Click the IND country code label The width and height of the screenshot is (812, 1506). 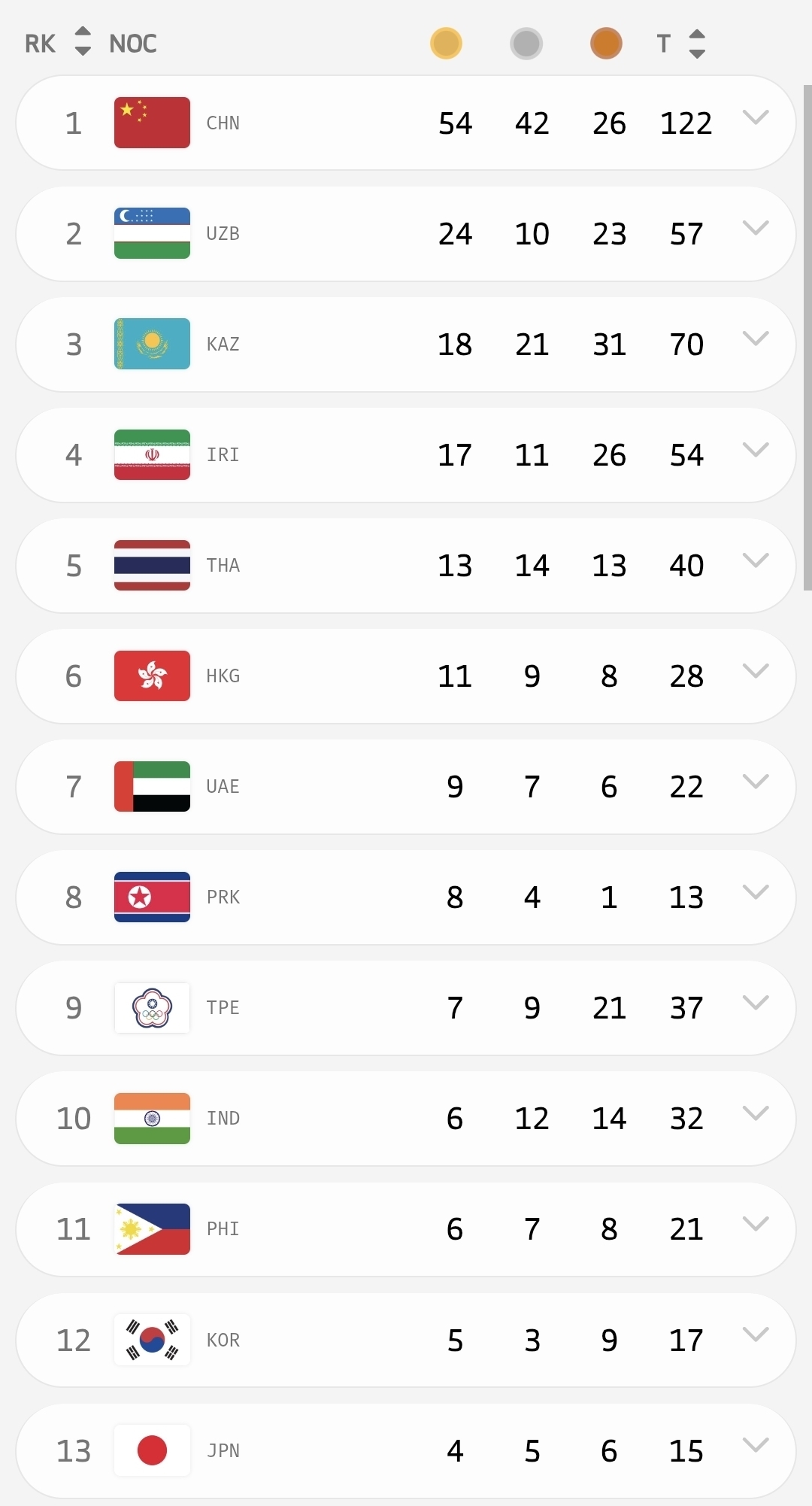[223, 1119]
